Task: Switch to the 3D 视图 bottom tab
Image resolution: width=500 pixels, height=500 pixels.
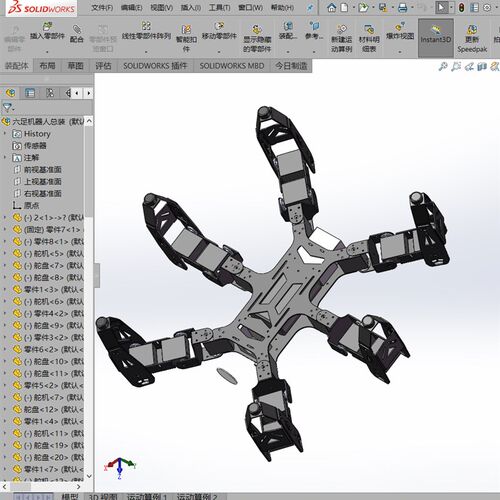Action: [103, 497]
